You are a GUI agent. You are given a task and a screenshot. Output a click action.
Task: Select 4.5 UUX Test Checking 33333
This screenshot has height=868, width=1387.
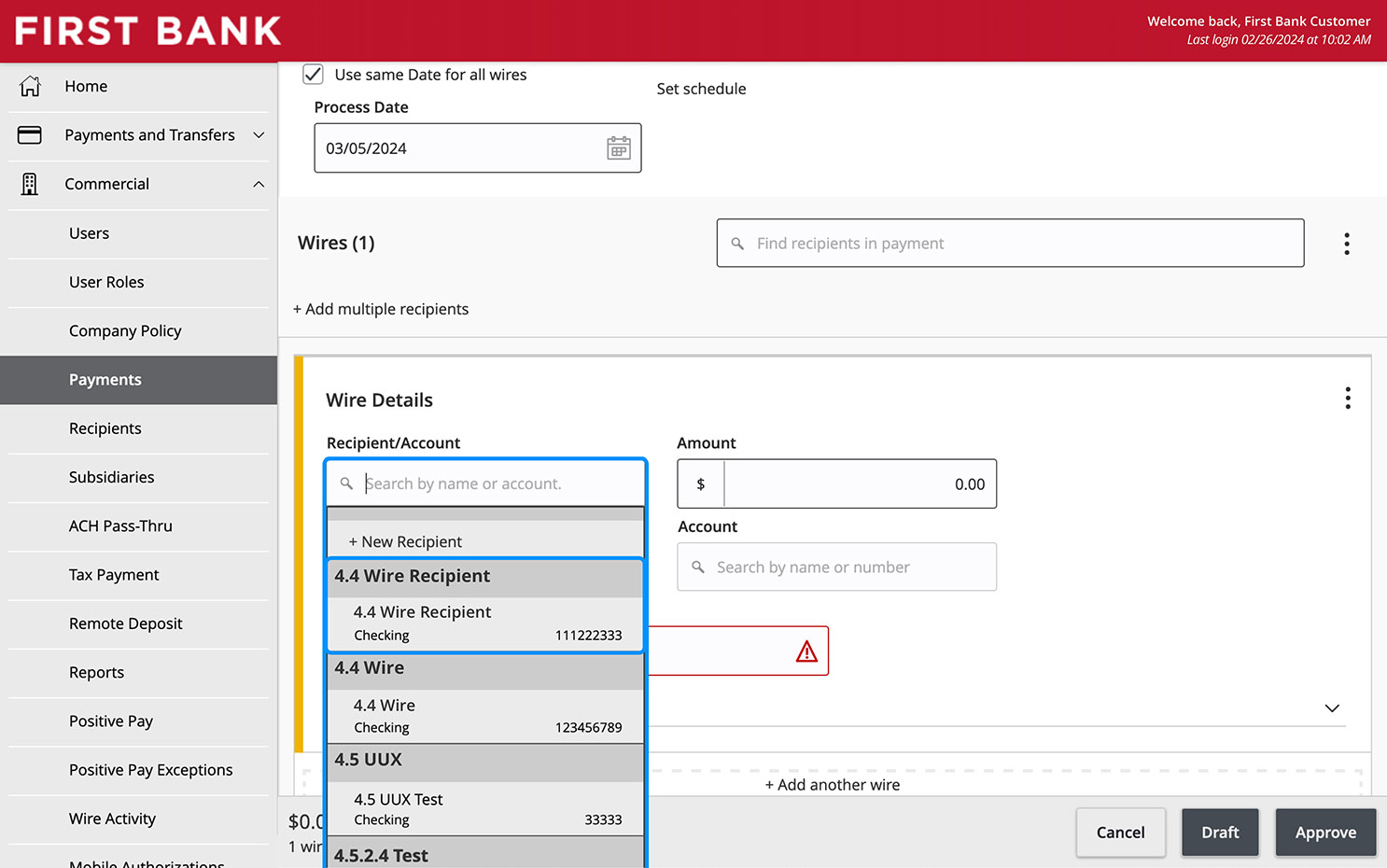click(485, 808)
